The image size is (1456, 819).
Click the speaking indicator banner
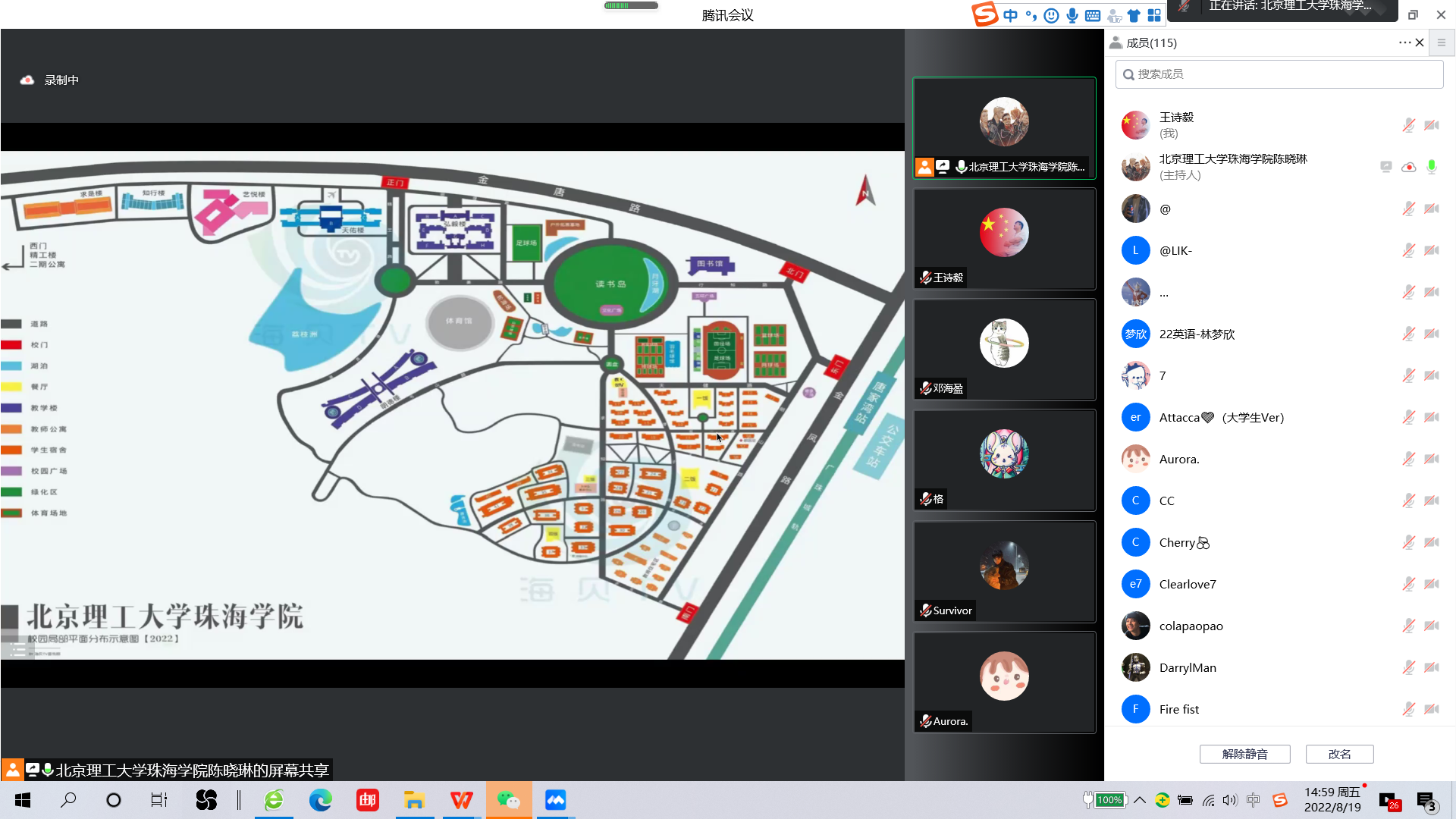[1282, 9]
